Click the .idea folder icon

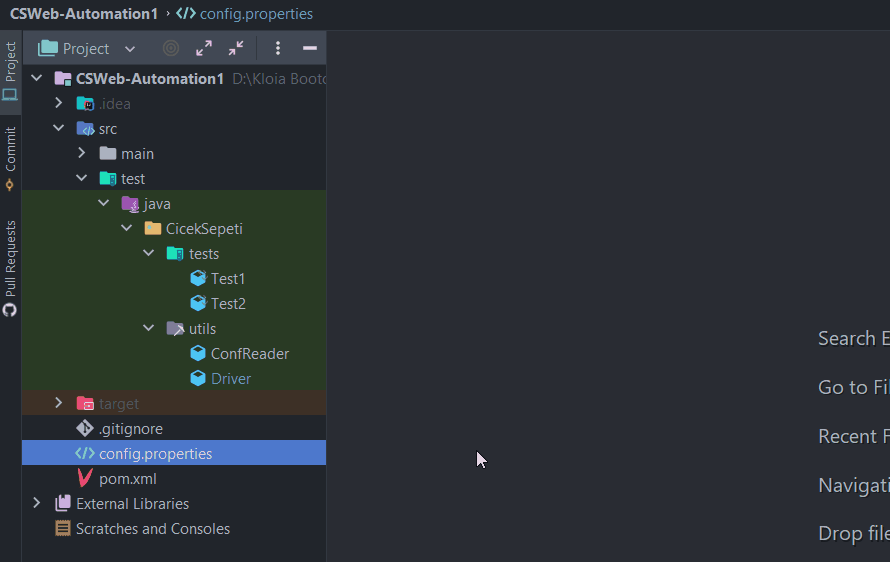click(85, 103)
